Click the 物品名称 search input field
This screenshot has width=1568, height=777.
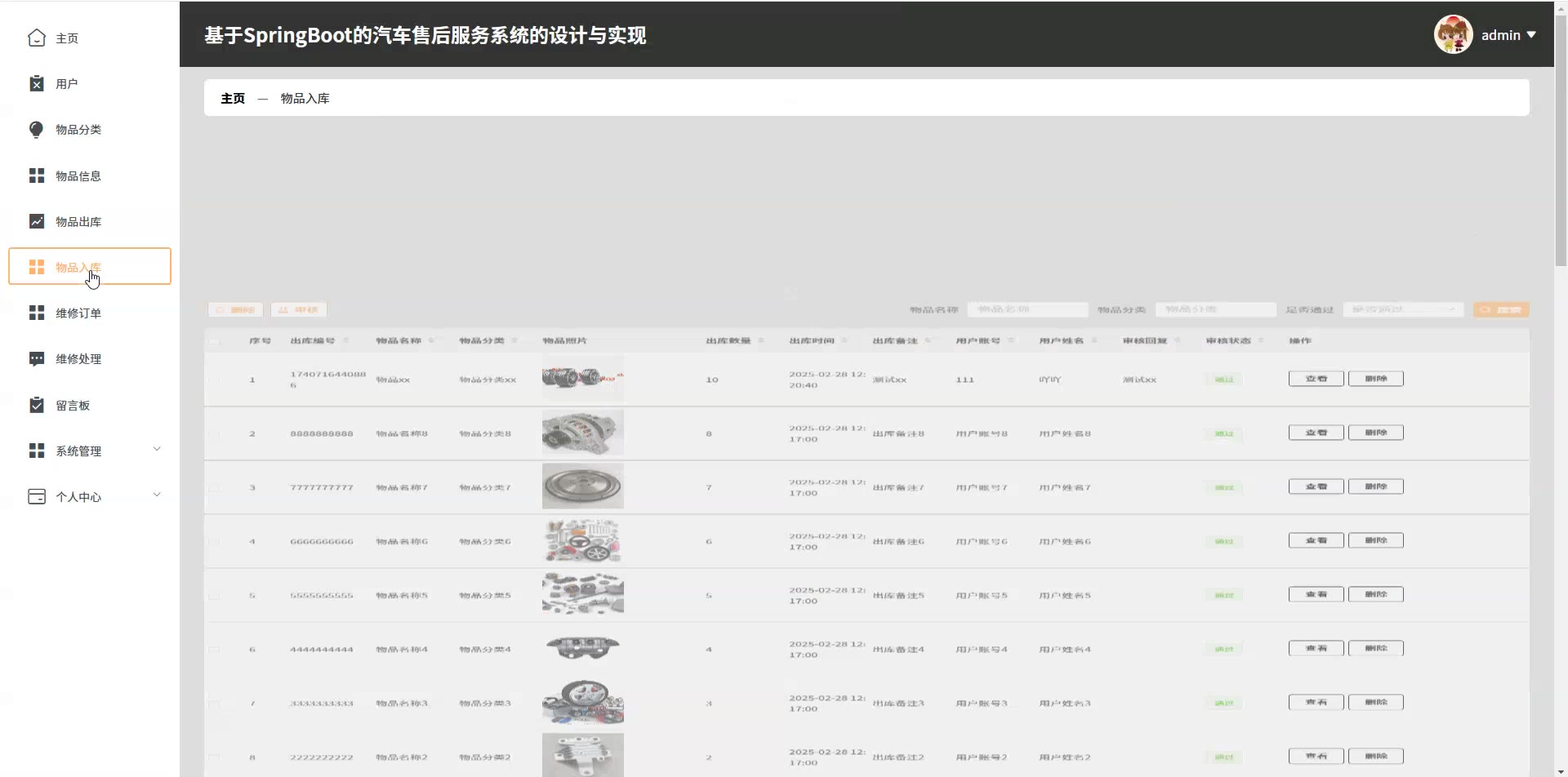click(x=1027, y=310)
